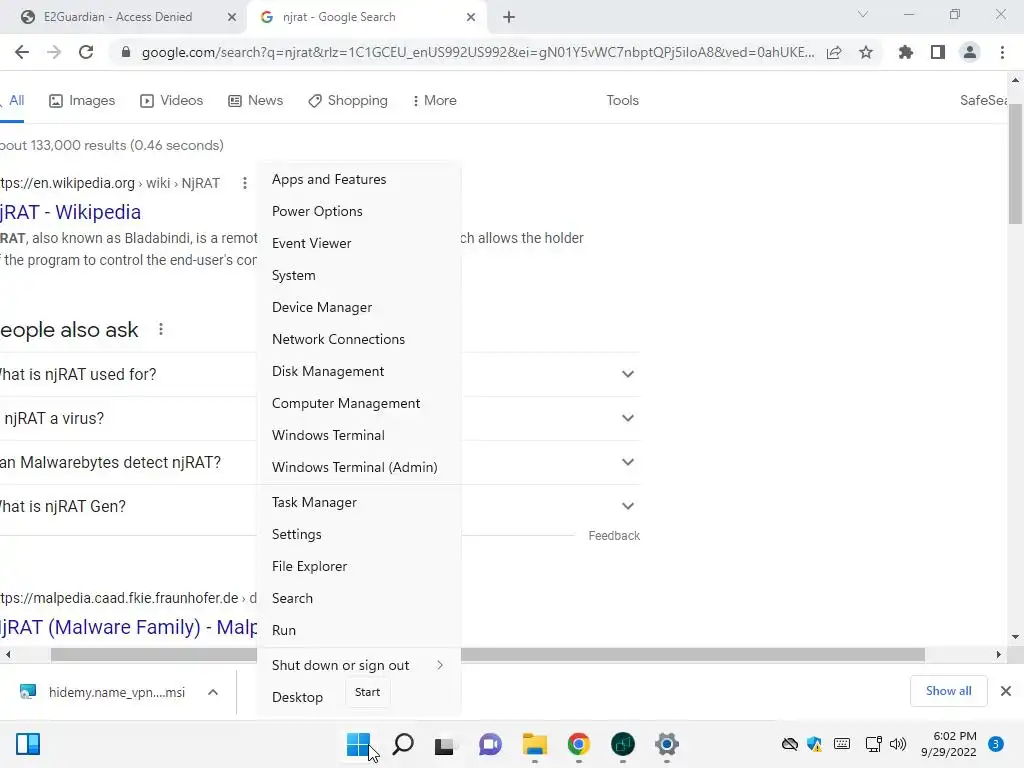This screenshot has width=1024, height=768.
Task: Open the Settings gear icon in taskbar
Action: 667,744
